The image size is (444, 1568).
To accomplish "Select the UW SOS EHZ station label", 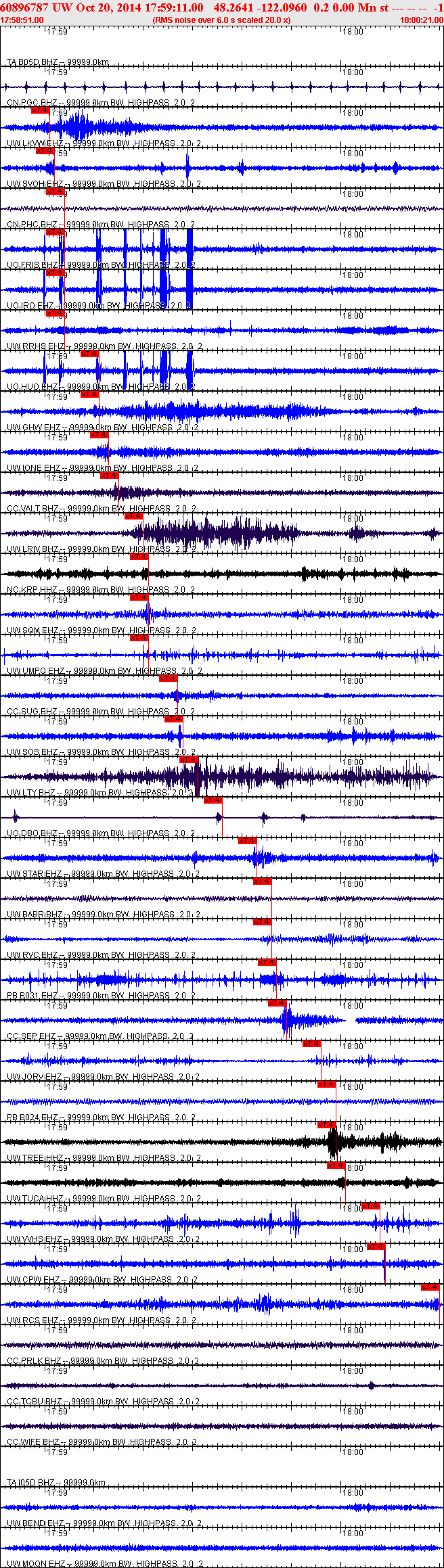I will 101,752.
